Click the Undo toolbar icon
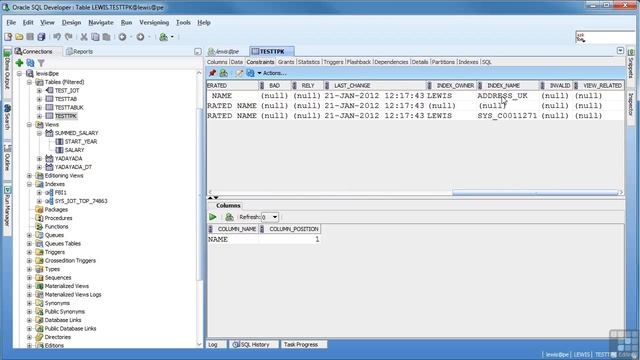 57,37
